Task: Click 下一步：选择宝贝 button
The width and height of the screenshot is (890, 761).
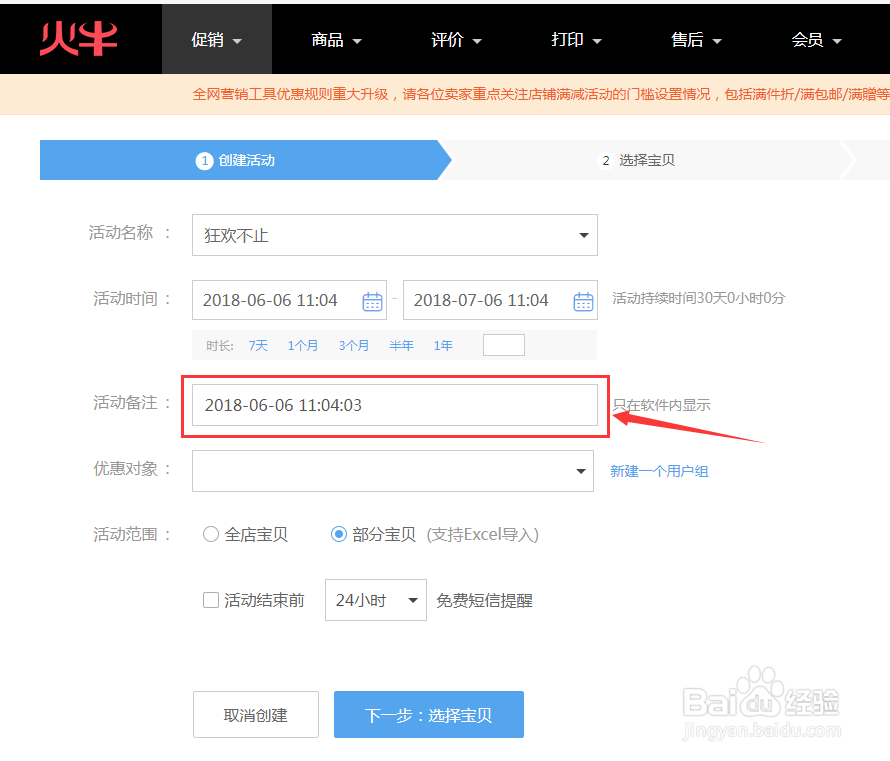Action: (429, 714)
